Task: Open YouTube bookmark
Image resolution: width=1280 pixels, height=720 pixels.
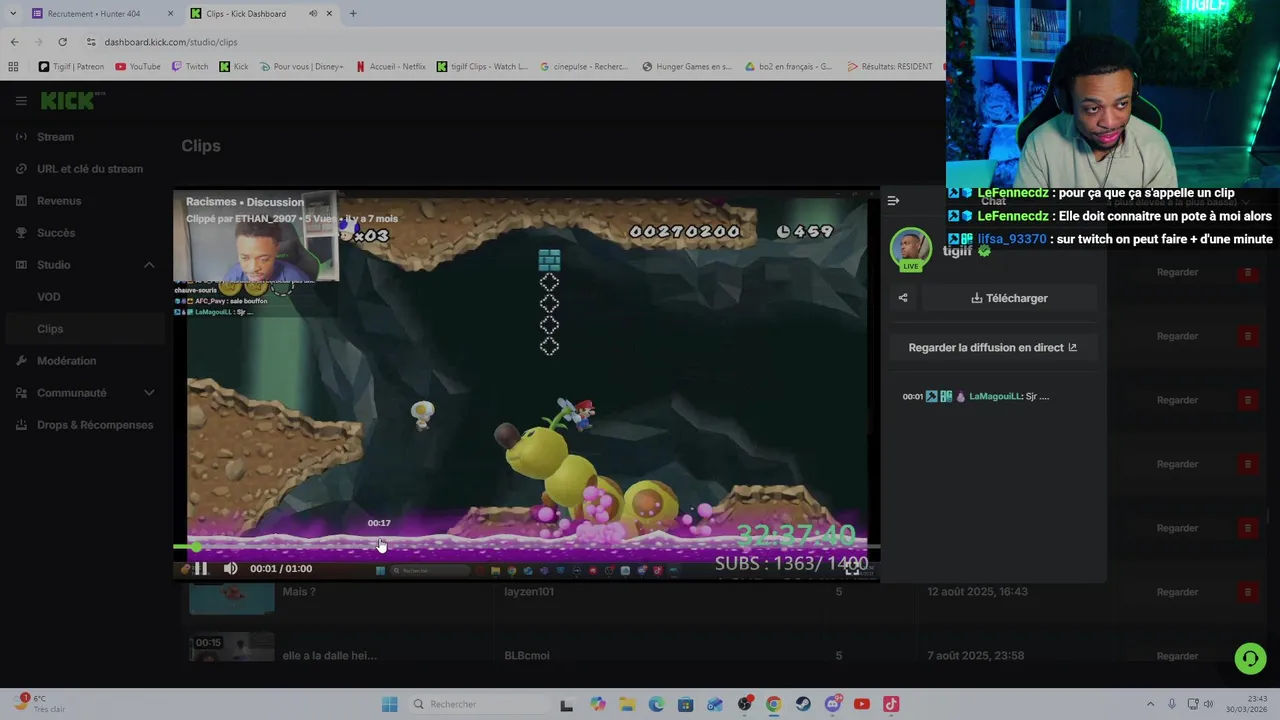Action: (138, 67)
